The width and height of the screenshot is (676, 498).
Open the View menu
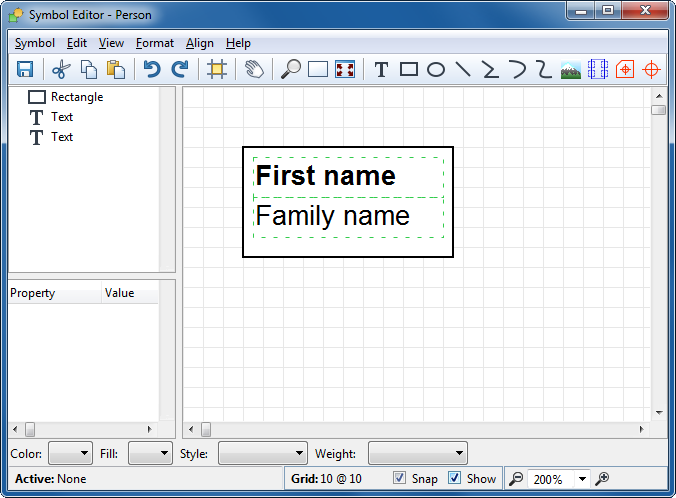pos(111,43)
